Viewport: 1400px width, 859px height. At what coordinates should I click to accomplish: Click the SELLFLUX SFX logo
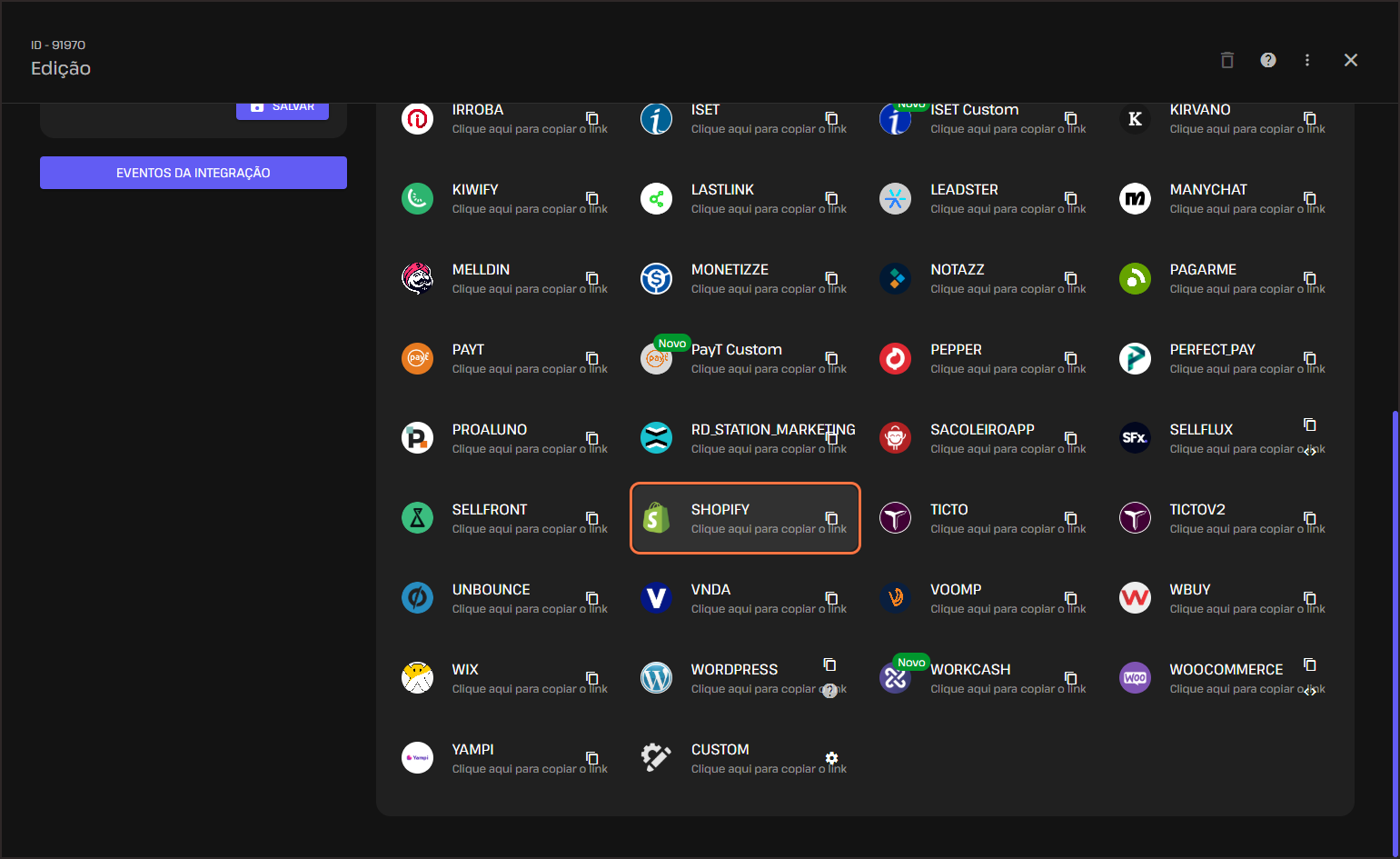pos(1135,438)
